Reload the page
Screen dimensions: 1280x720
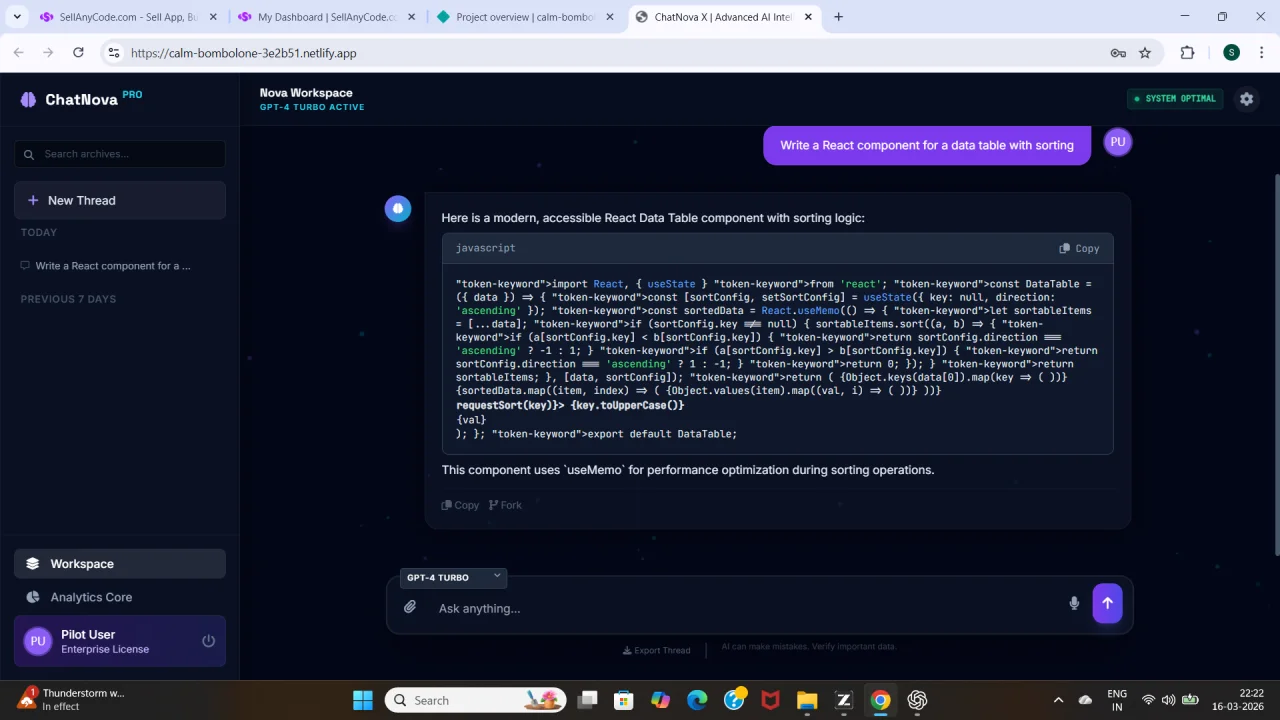coord(78,53)
